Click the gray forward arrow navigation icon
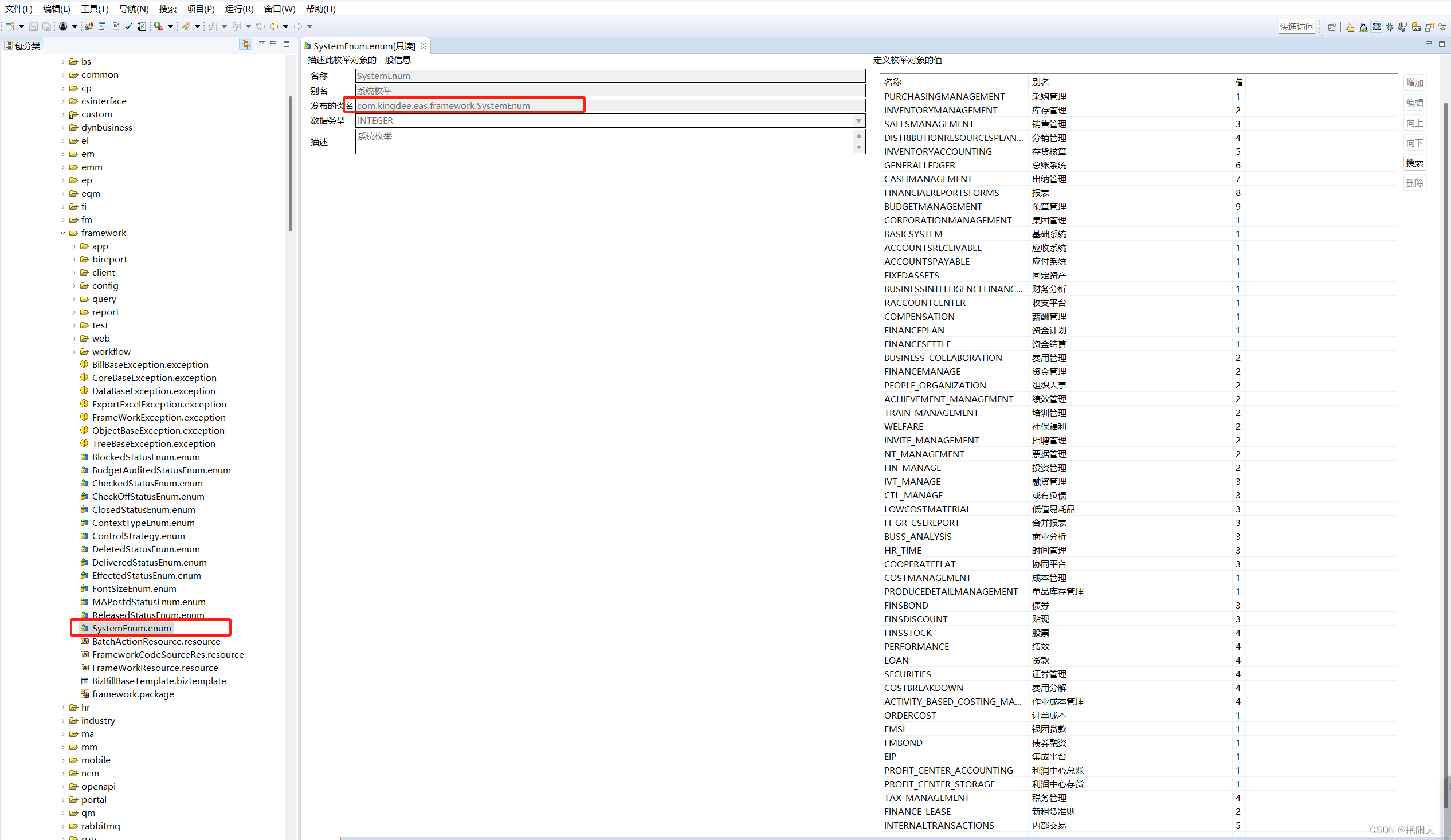 pyautogui.click(x=297, y=26)
